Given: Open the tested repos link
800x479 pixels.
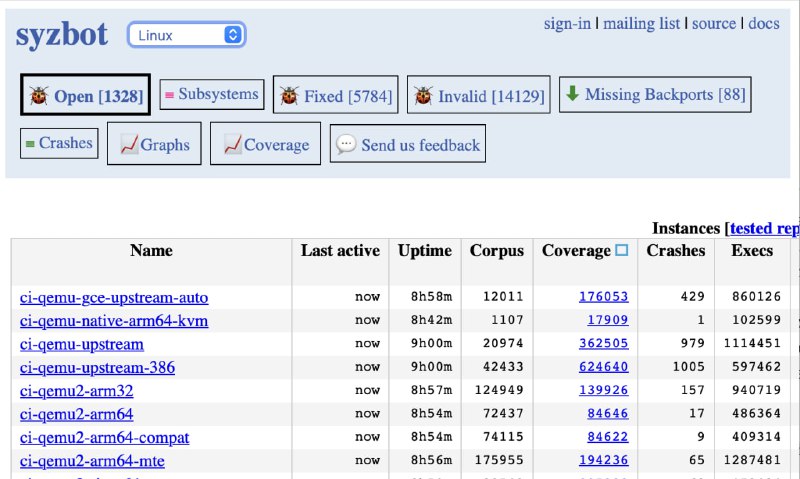Looking at the screenshot, I should point(764,228).
